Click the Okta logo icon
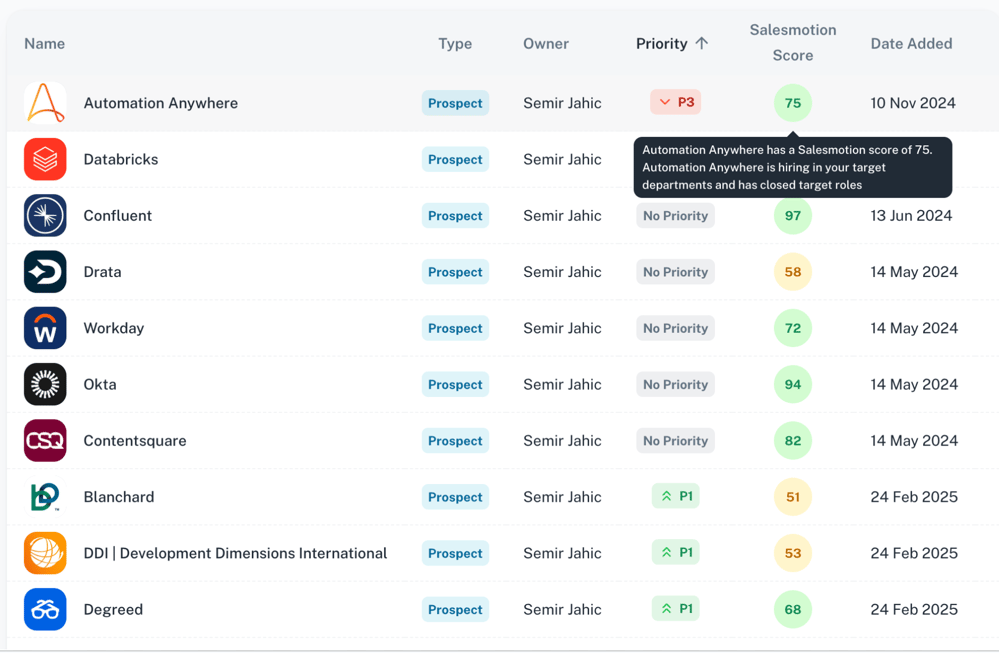Viewport: 999px width, 653px height. [45, 384]
